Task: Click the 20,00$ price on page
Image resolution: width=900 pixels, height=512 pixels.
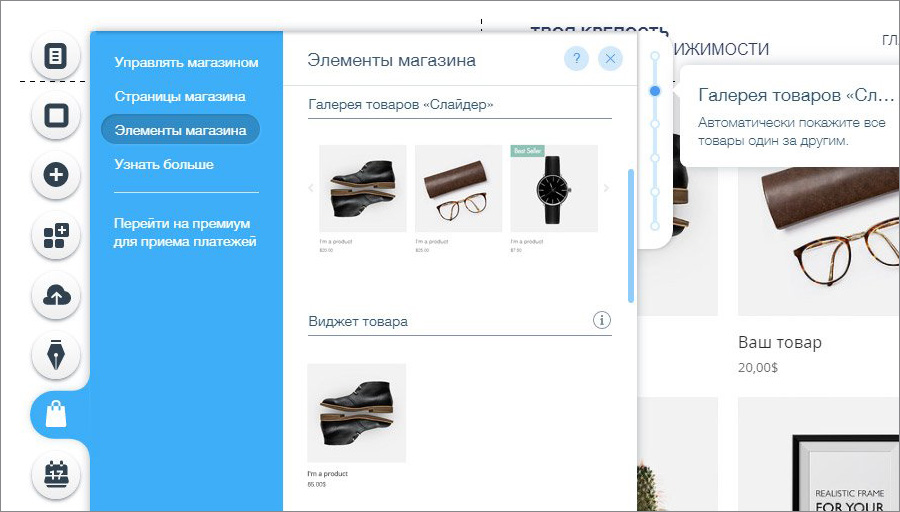Action: click(x=758, y=367)
